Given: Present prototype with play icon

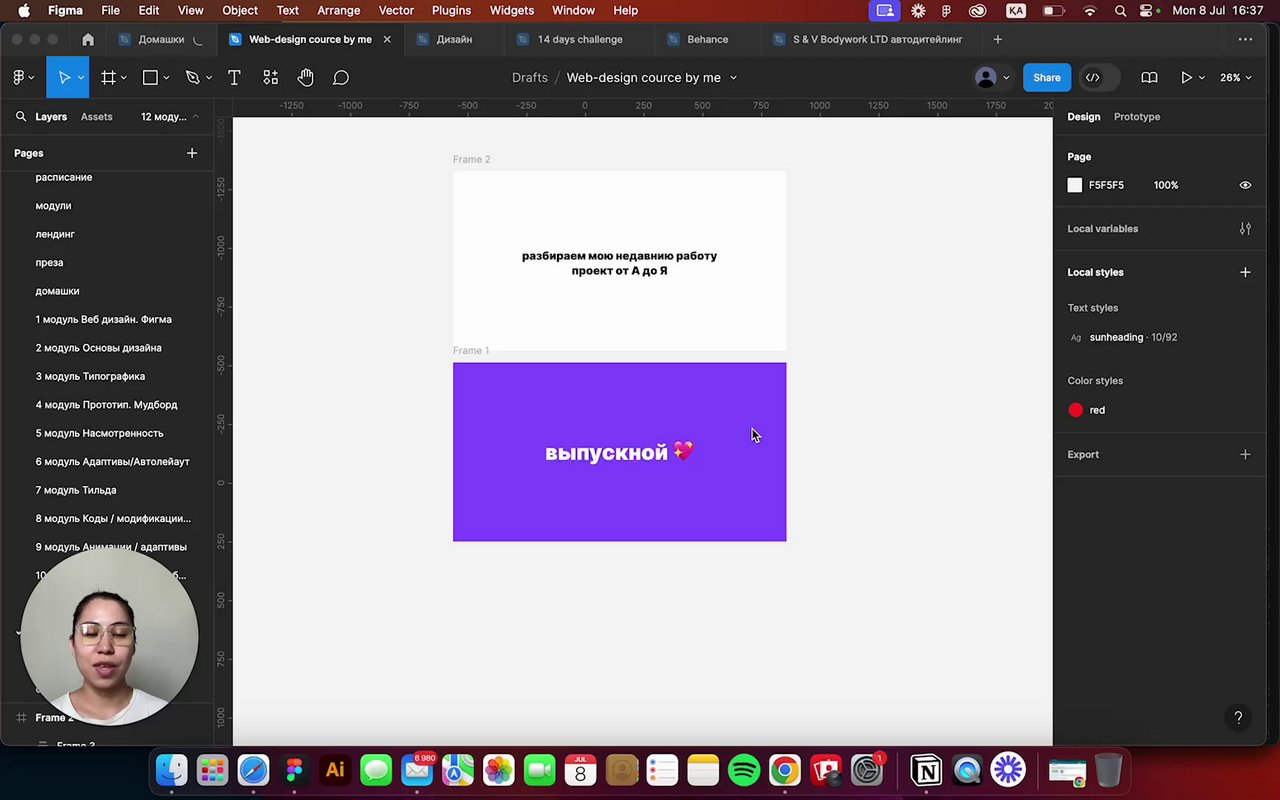Looking at the screenshot, I should (1186, 77).
